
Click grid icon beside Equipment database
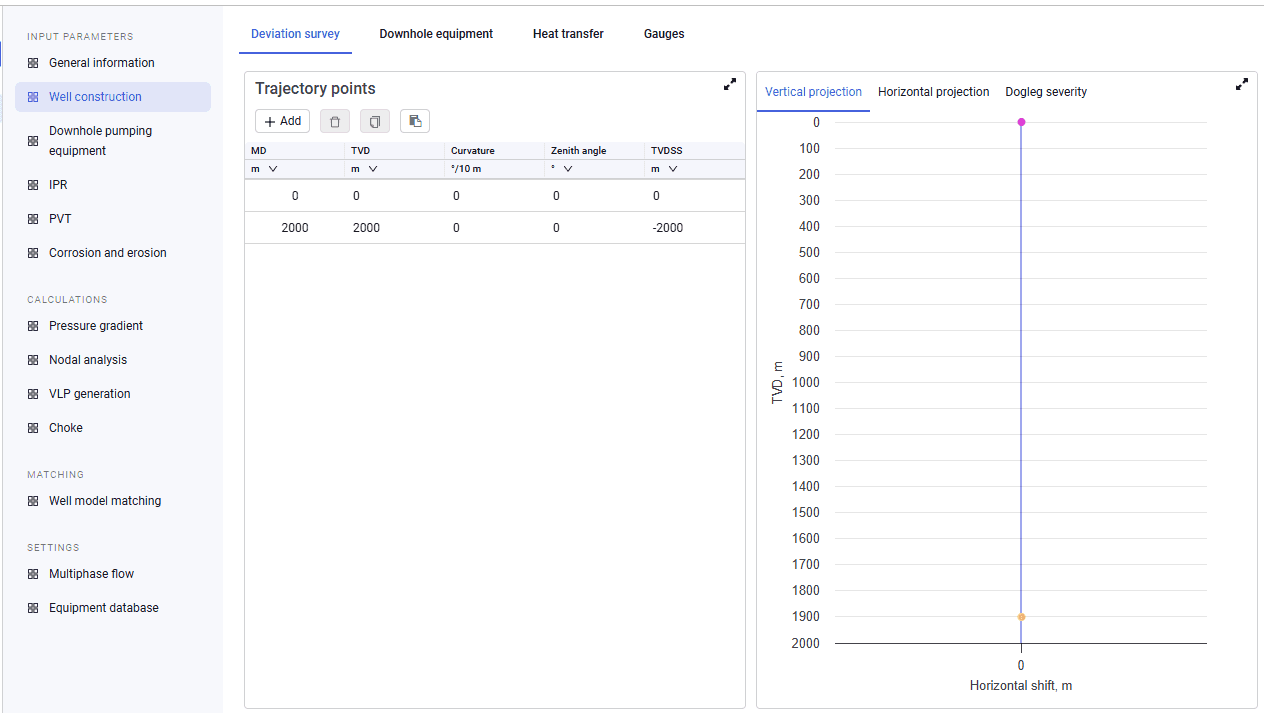pos(33,608)
